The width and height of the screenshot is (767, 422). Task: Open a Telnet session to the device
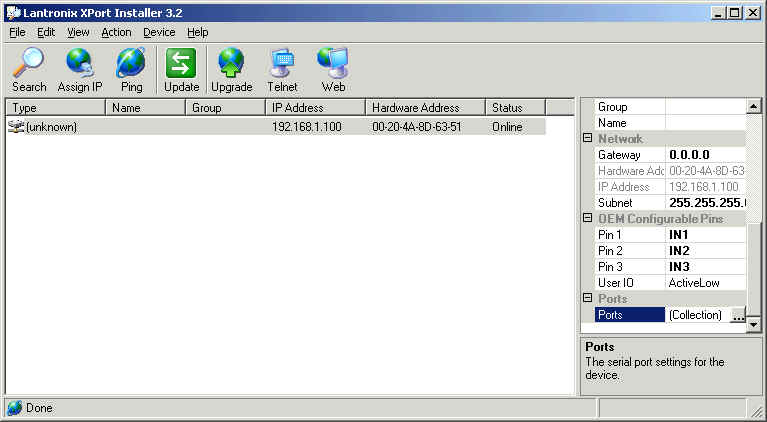(x=282, y=70)
